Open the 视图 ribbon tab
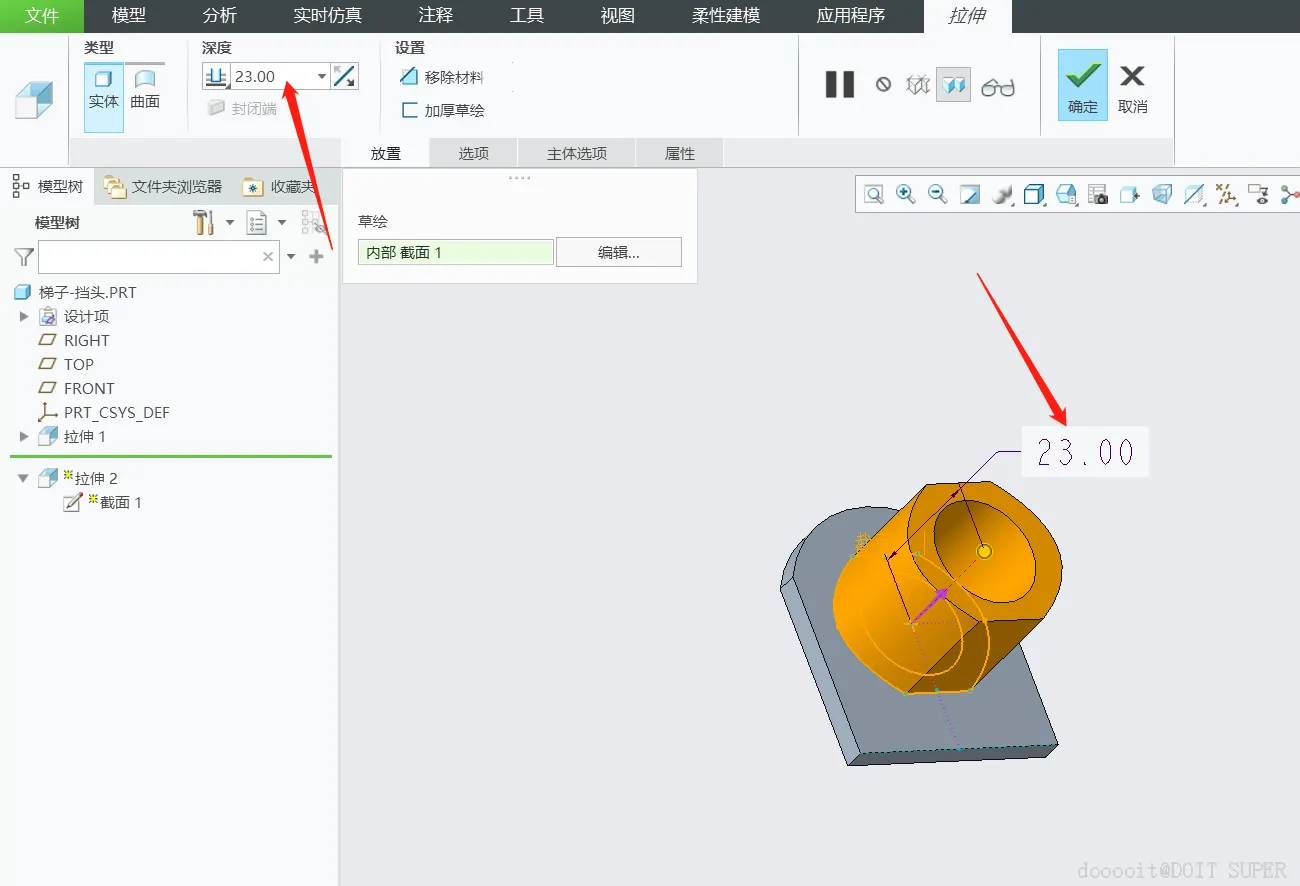The height and width of the screenshot is (886, 1300). point(617,16)
